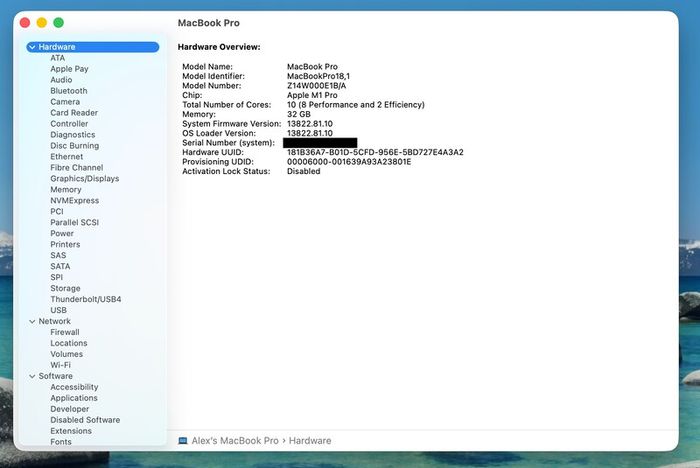Open the Memory sidebar entry

point(66,190)
